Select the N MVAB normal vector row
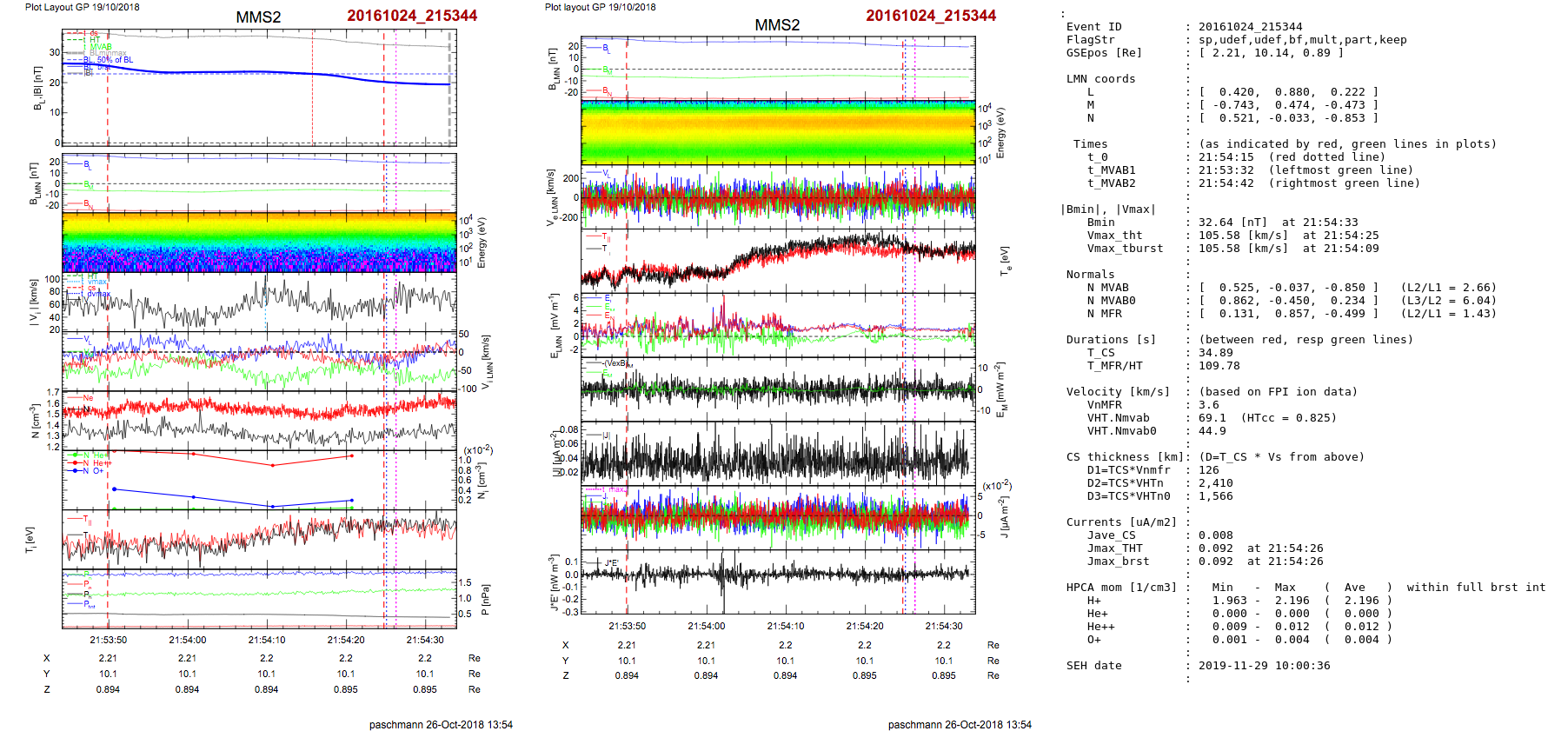 point(1280,288)
